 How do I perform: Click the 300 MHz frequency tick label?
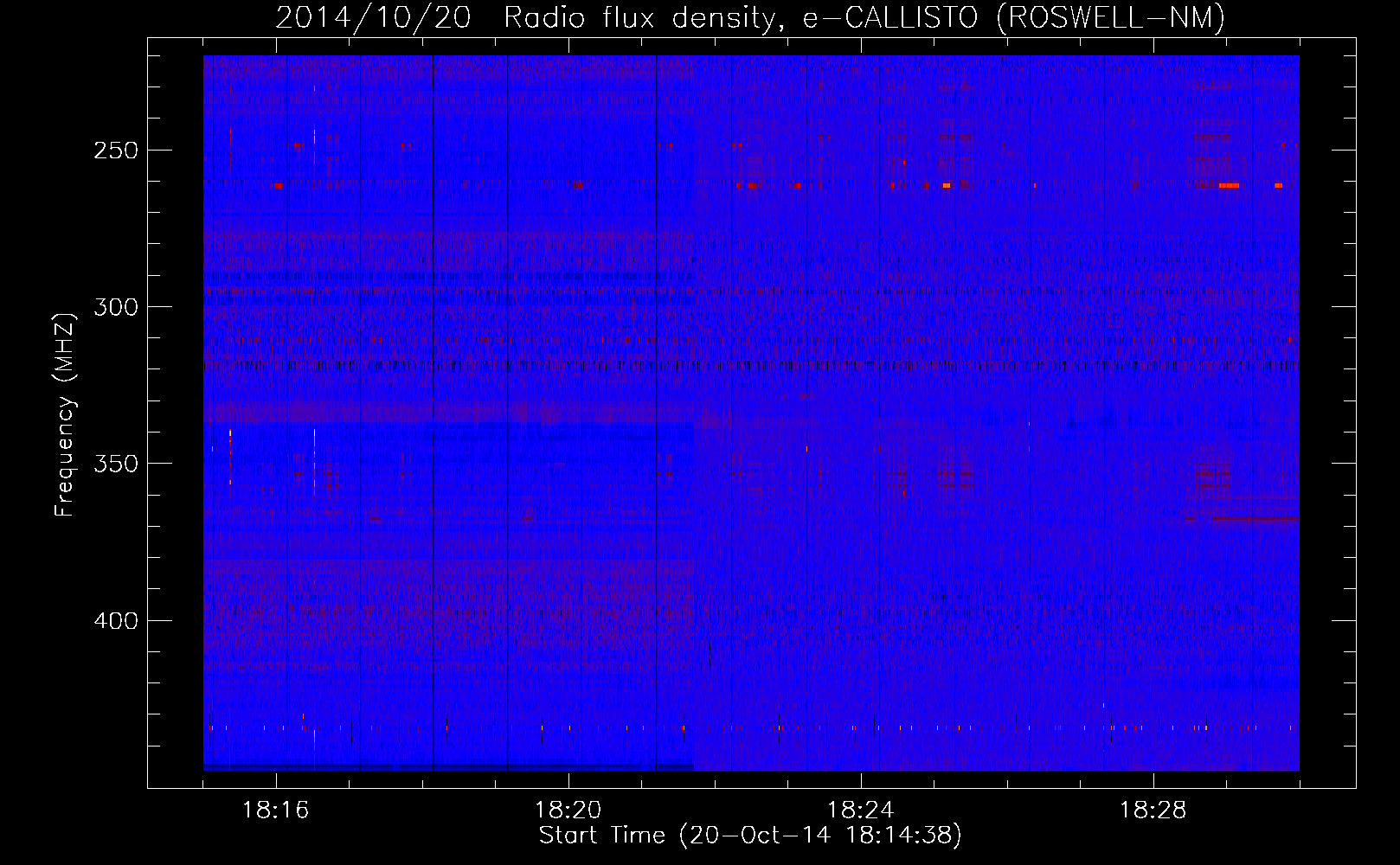click(116, 307)
